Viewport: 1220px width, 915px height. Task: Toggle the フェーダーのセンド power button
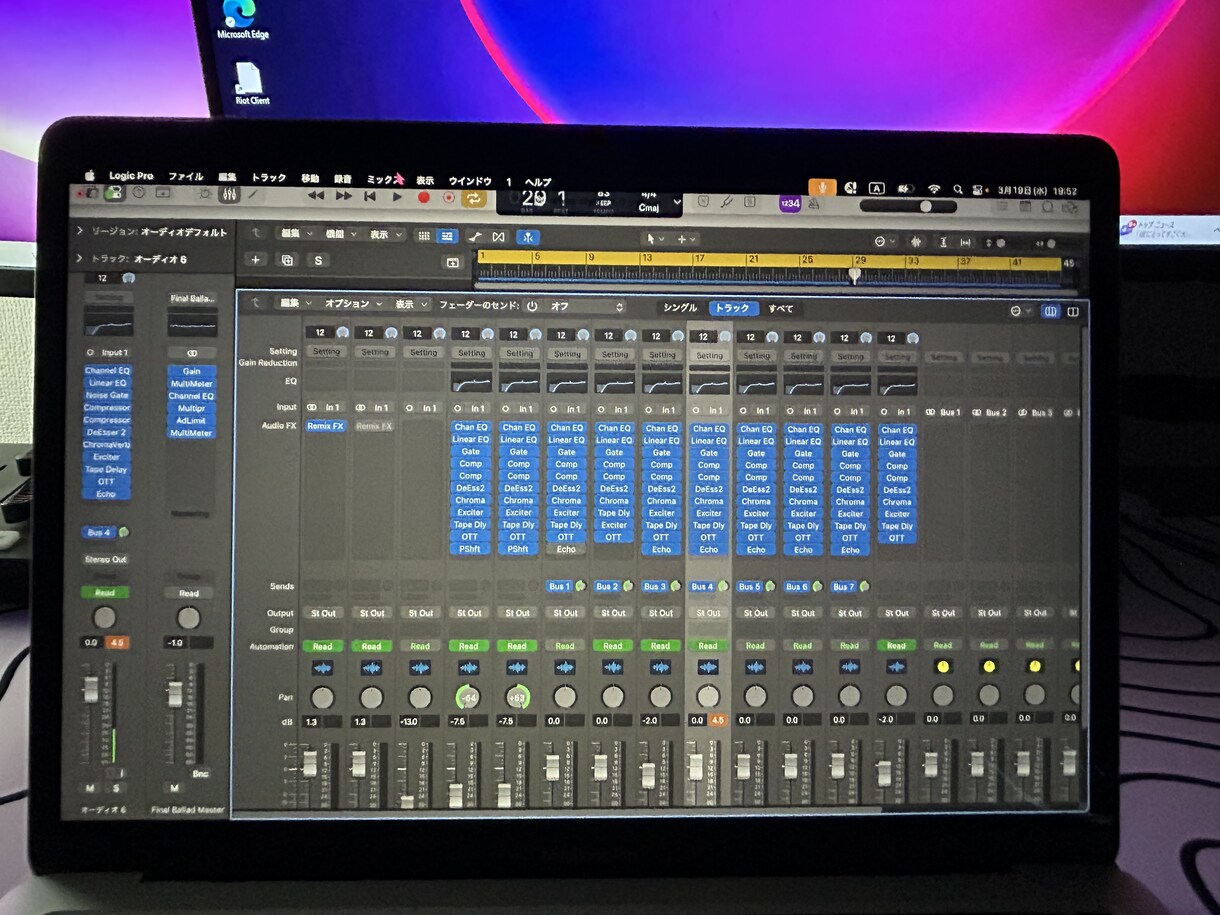click(532, 306)
